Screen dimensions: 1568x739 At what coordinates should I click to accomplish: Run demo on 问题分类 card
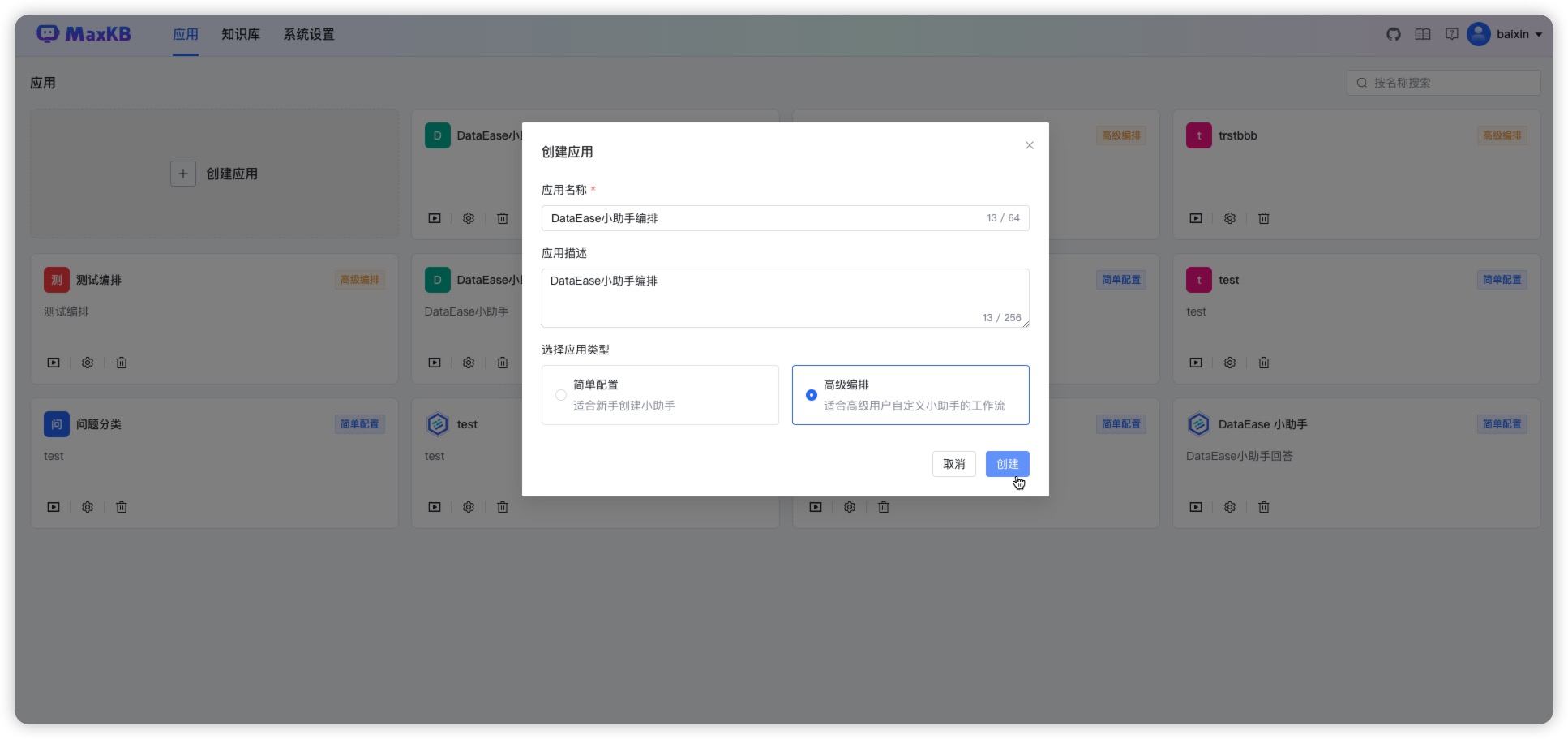54,507
